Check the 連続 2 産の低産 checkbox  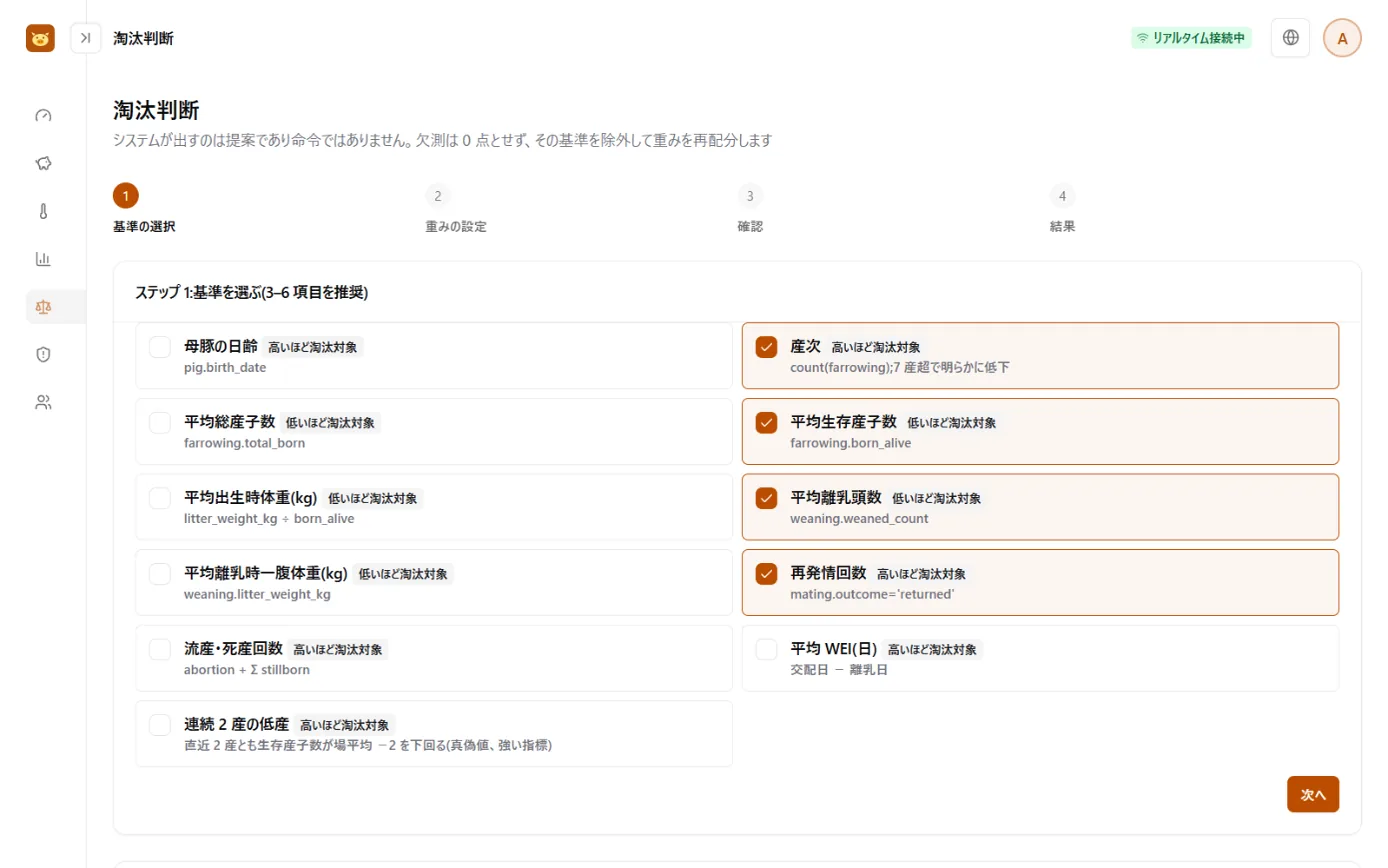pos(160,725)
